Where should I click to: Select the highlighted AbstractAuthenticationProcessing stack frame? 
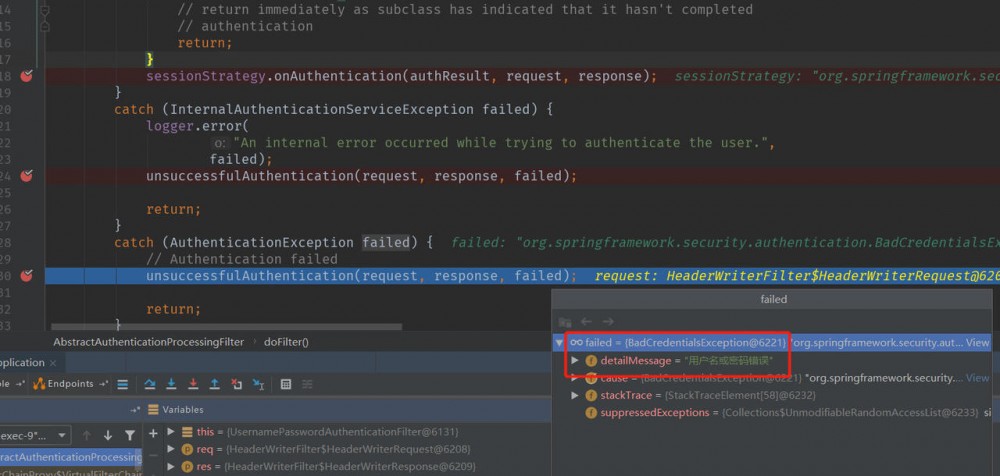coord(71,457)
